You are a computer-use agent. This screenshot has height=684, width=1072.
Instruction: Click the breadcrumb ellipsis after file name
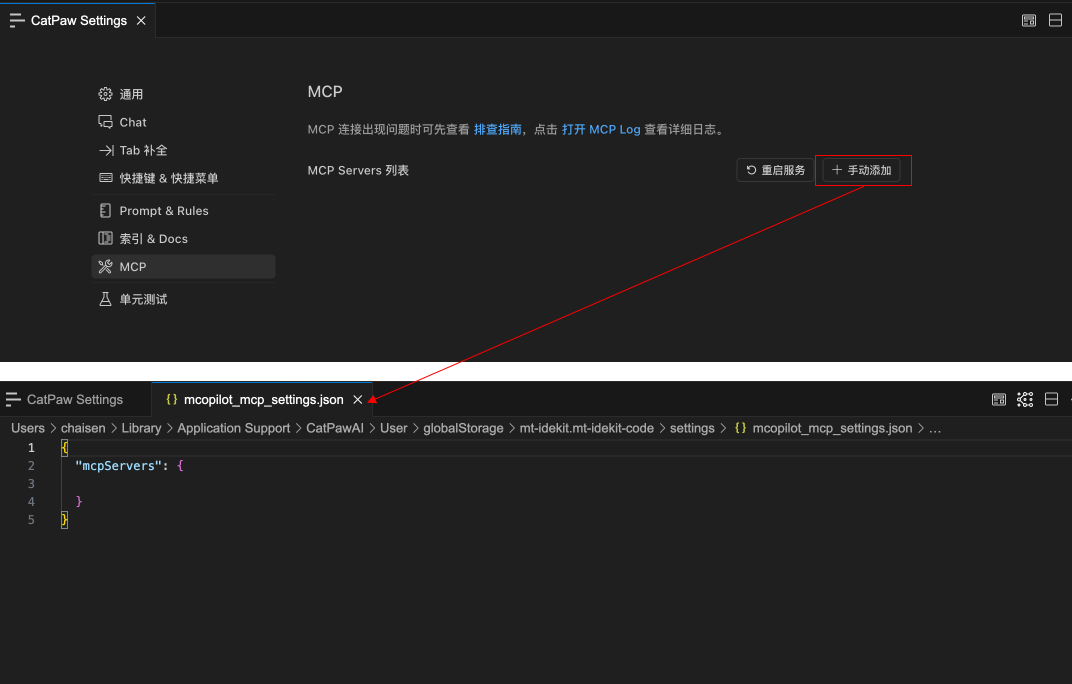point(935,428)
